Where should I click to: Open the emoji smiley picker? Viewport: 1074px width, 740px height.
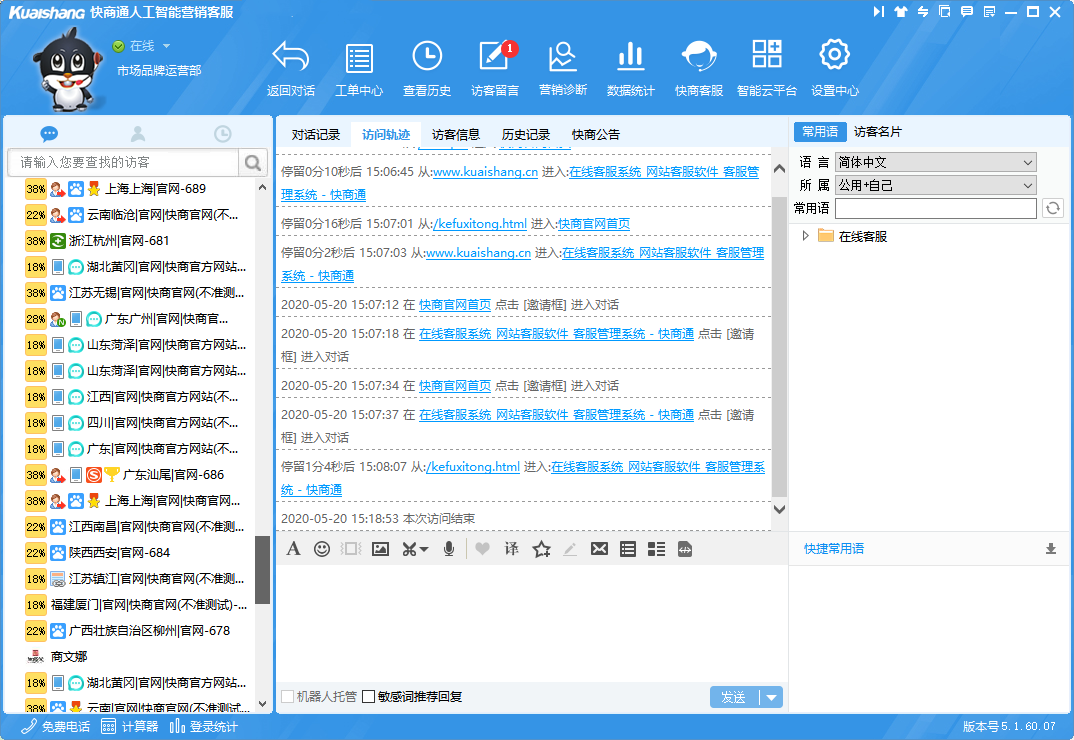(x=322, y=549)
